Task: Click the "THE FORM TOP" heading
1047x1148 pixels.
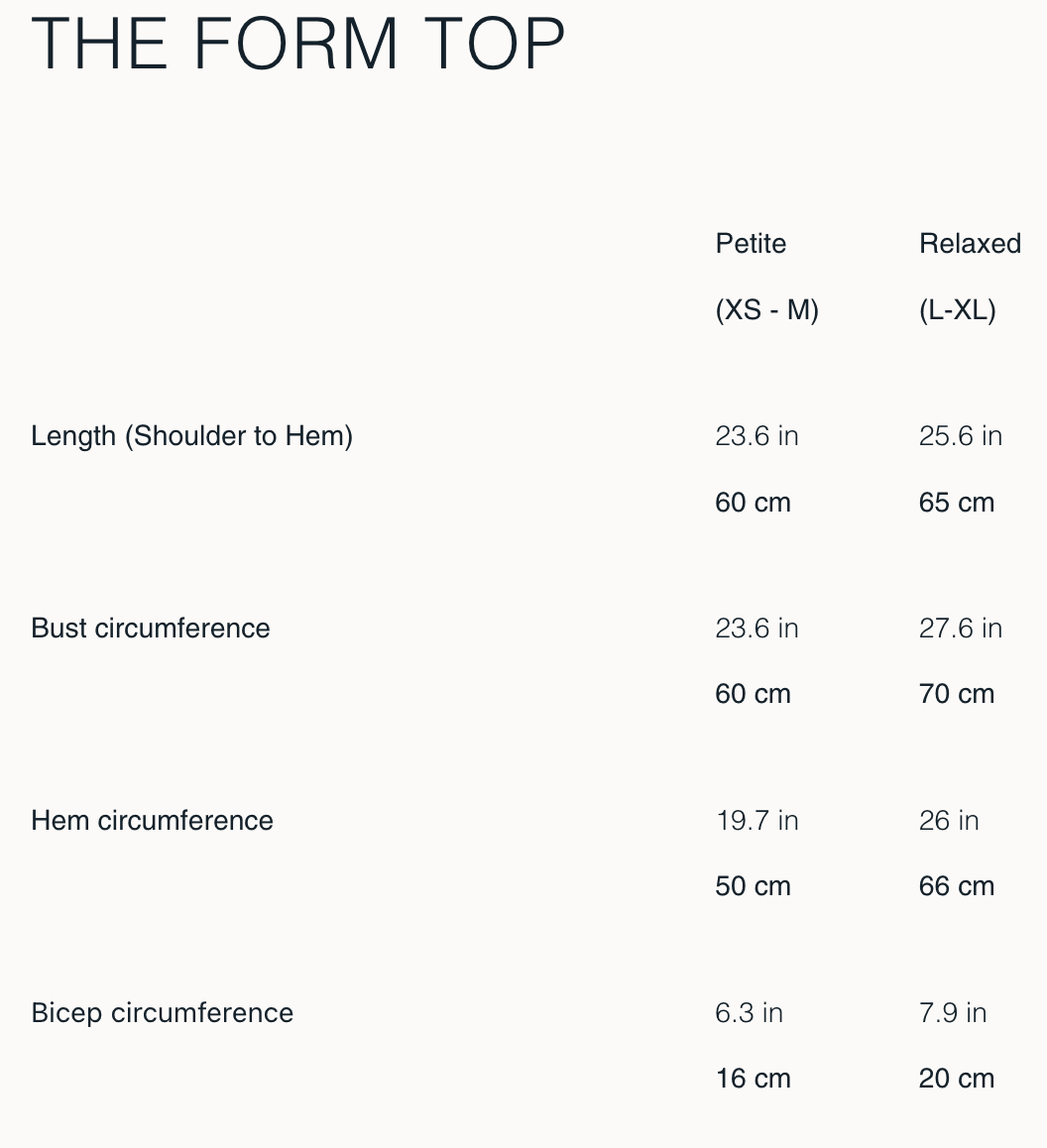Action: point(298,44)
